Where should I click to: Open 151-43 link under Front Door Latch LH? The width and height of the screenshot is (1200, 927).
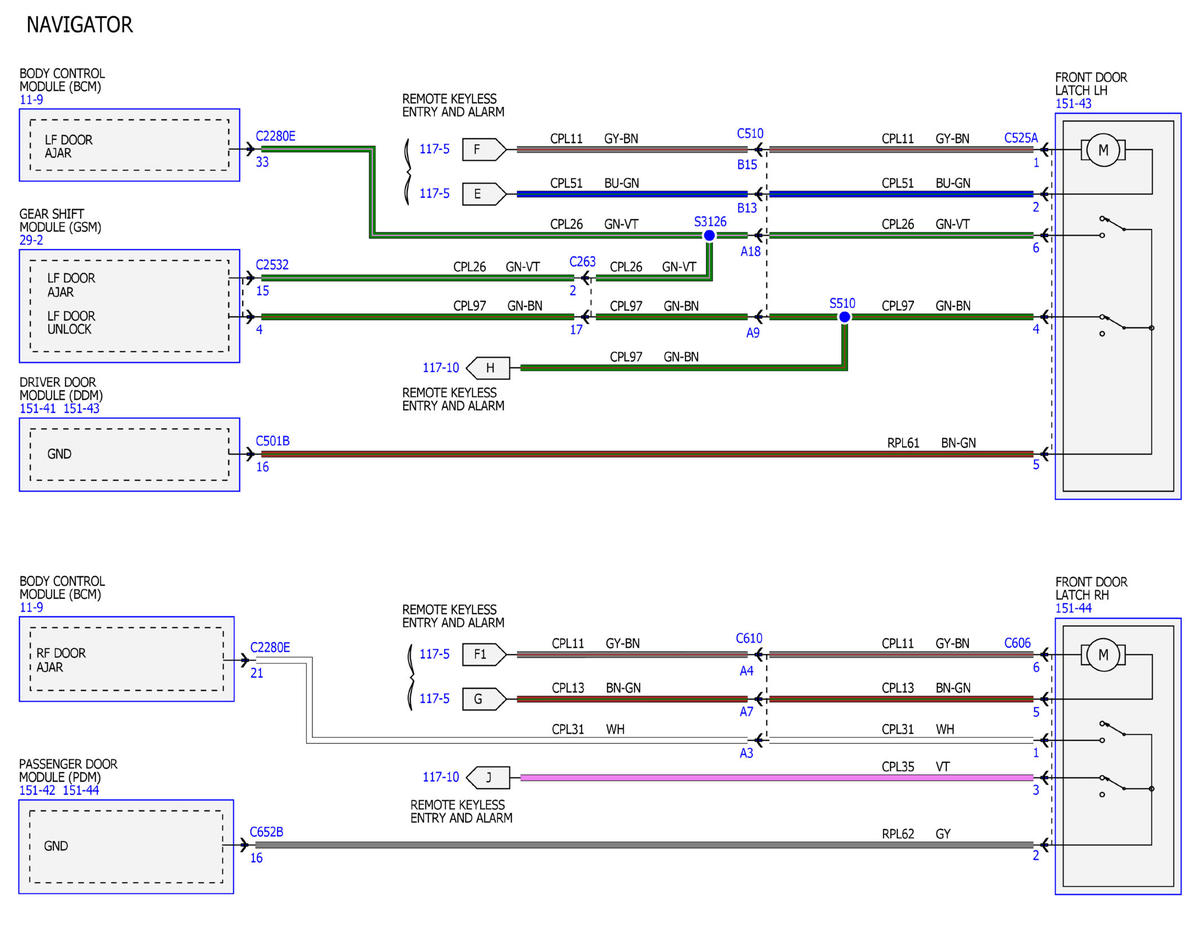(1074, 104)
